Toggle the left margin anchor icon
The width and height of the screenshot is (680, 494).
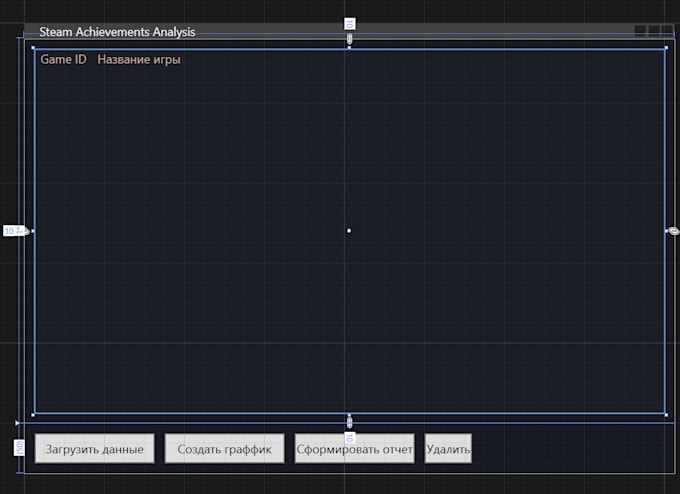(25, 231)
